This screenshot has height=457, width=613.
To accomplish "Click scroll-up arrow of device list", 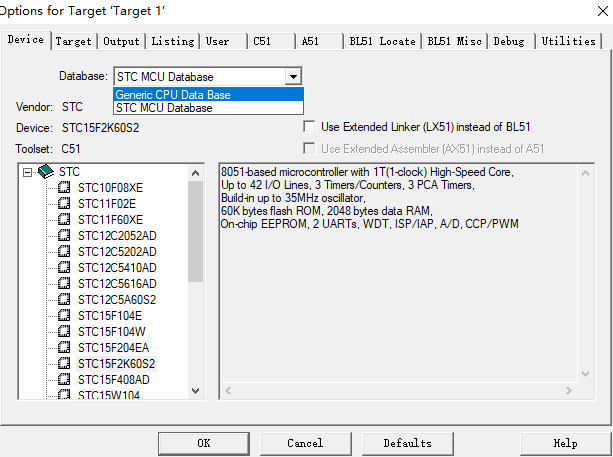I will pos(195,173).
